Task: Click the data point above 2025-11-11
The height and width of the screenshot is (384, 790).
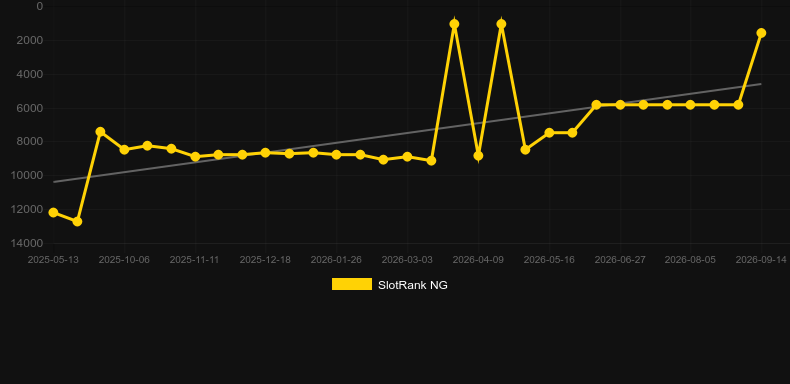Action: (x=195, y=157)
